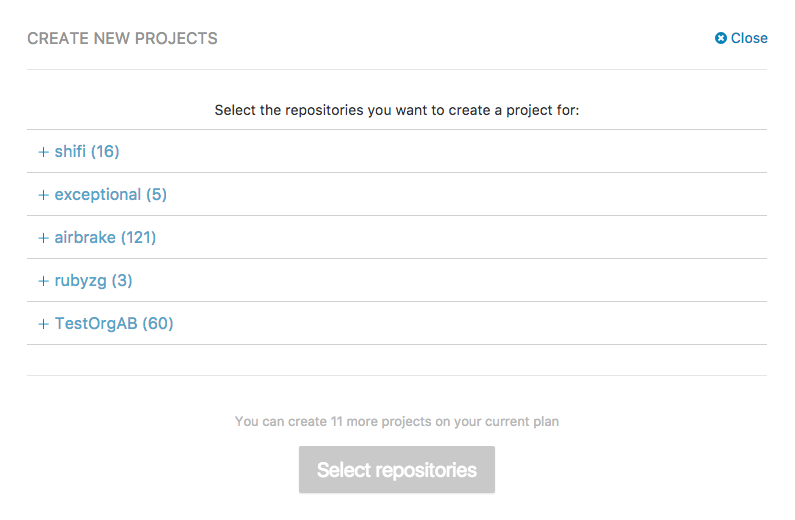Click the (60) count beside TestOrgAB
The image size is (795, 520).
[158, 324]
